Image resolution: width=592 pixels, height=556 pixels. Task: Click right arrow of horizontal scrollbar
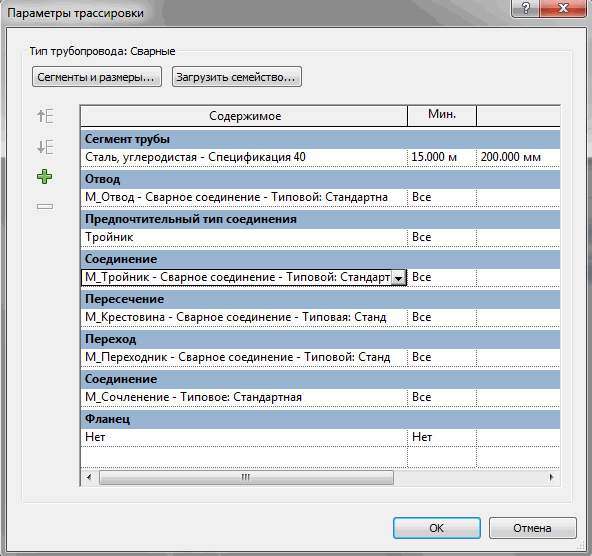(x=551, y=477)
